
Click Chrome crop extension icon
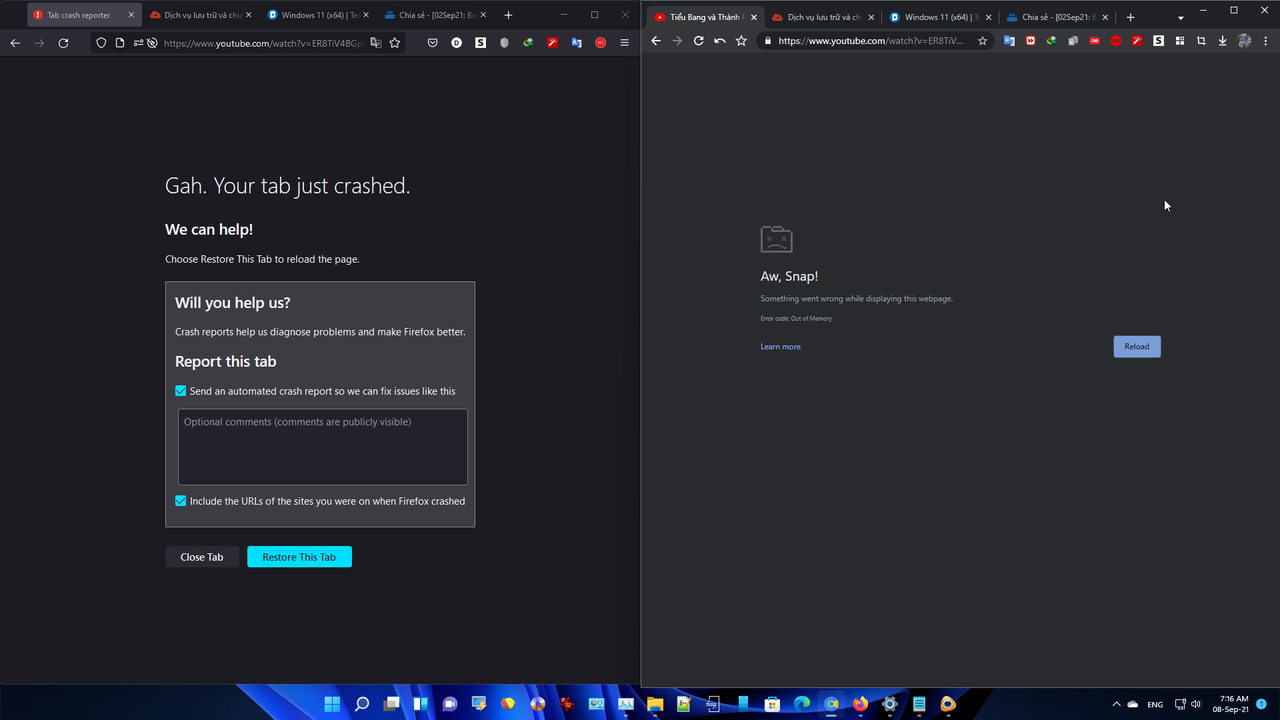coord(1201,41)
